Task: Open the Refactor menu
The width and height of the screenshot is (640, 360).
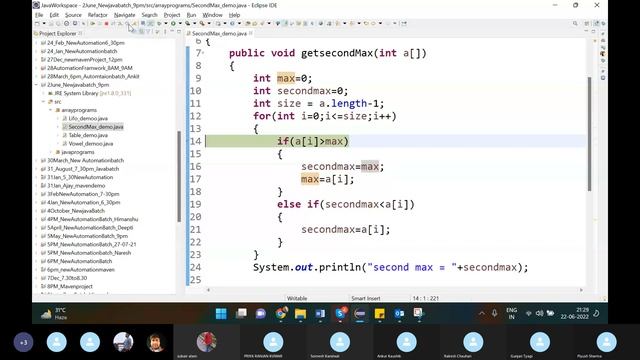Action: 98,15
